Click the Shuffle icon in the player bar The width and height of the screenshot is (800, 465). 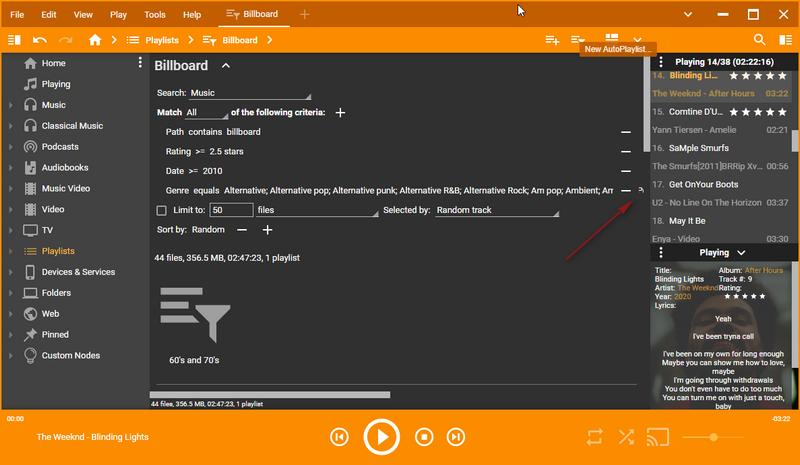coord(626,437)
